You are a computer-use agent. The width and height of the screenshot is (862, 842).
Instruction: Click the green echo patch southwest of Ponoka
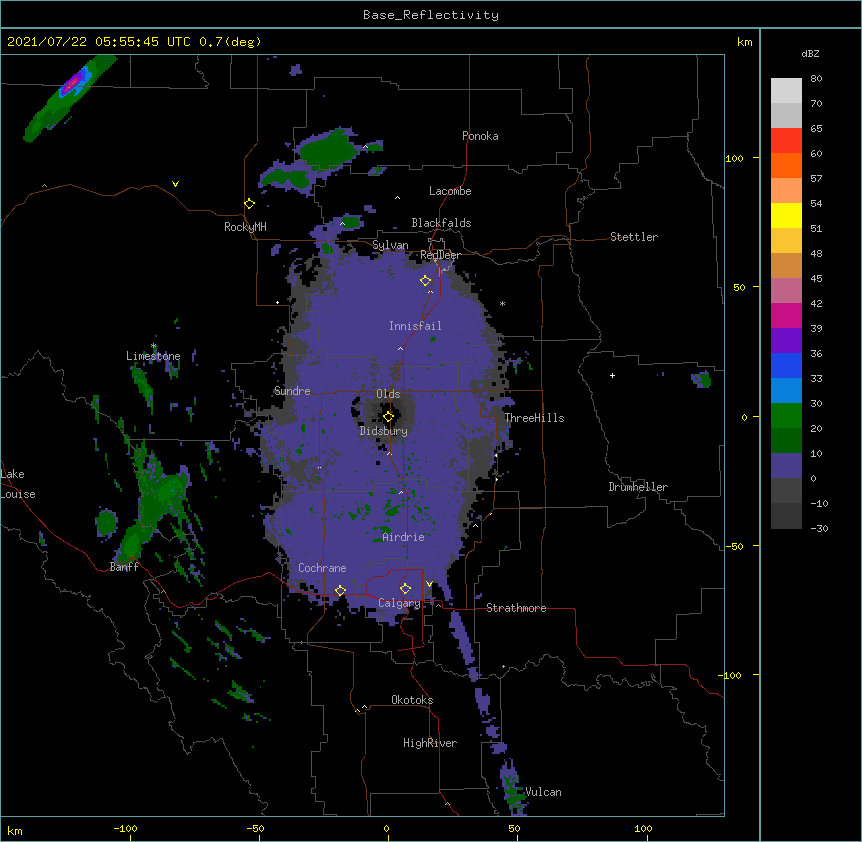click(328, 149)
